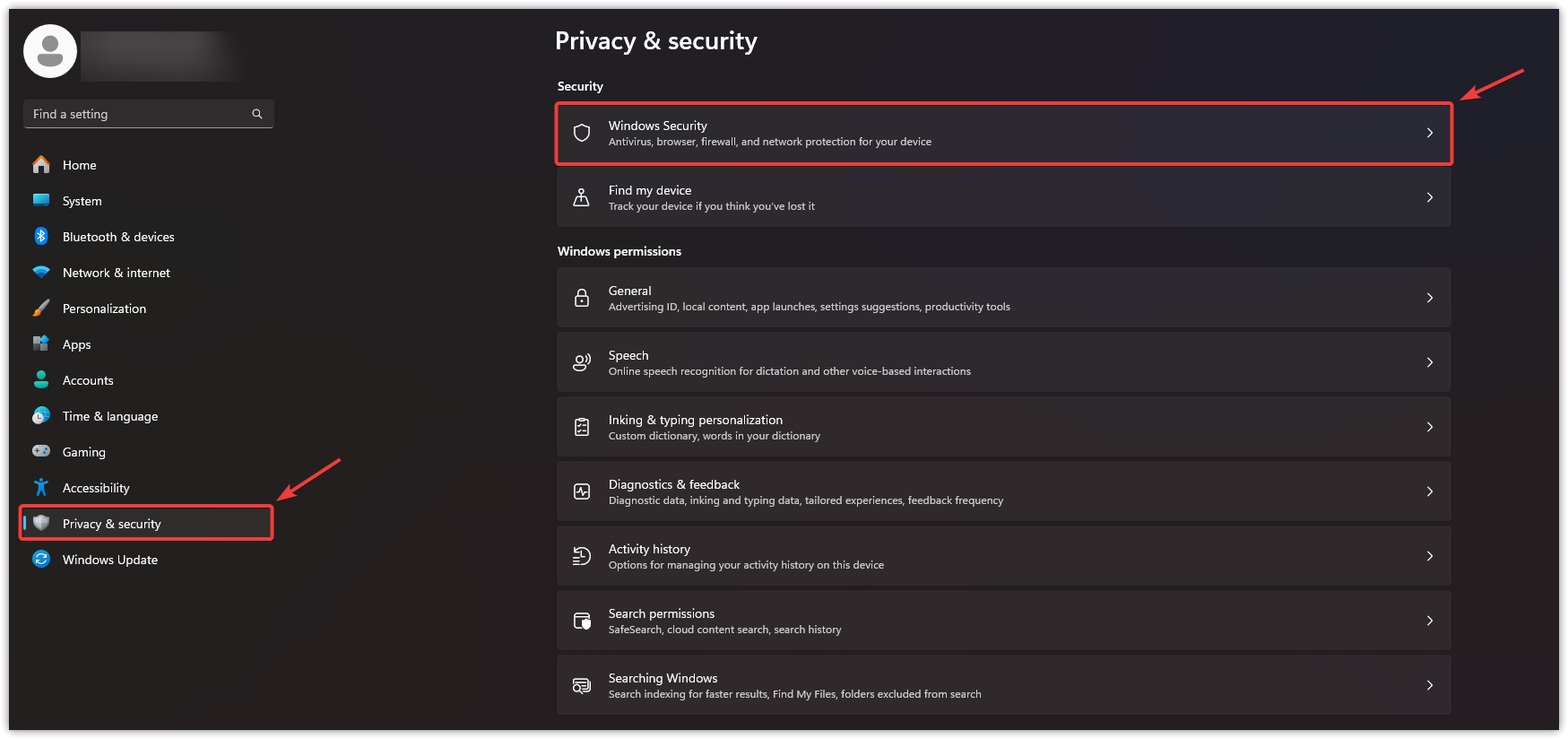
Task: Select Windows Update in the sidebar
Action: (x=109, y=560)
